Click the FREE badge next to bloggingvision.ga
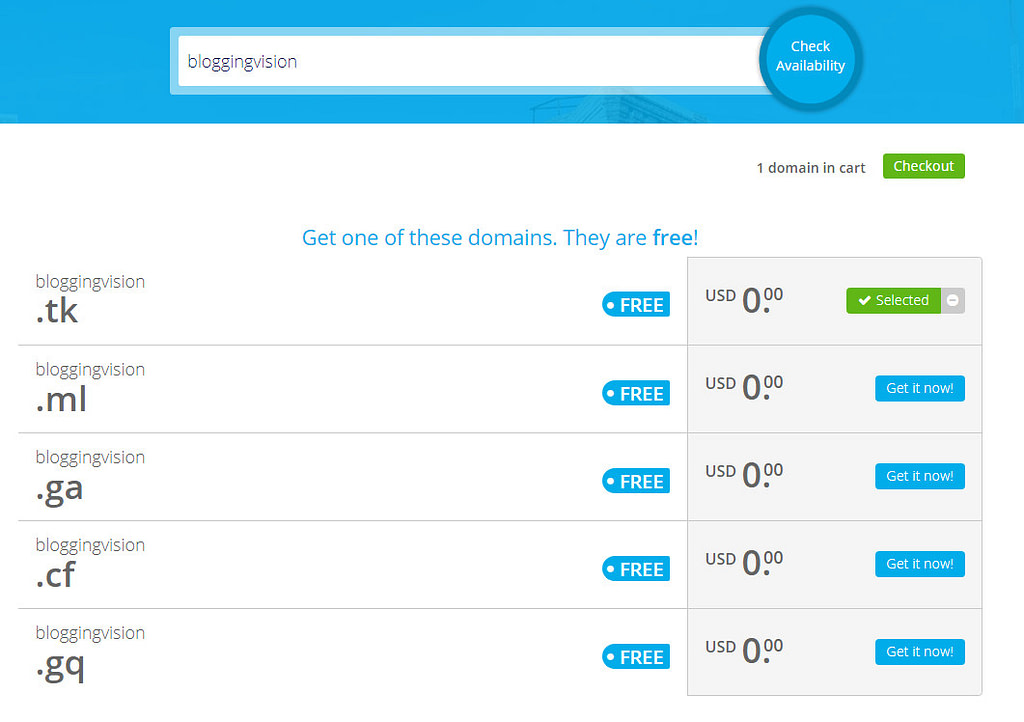 635,481
